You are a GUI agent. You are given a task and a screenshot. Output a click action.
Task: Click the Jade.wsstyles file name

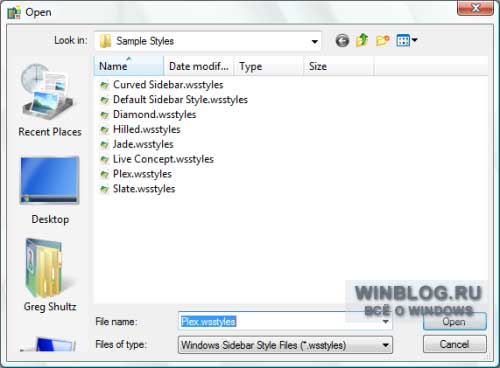pos(143,144)
